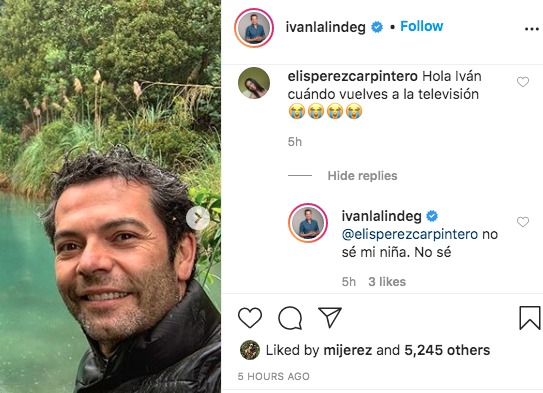This screenshot has width=543, height=393.
Task: Show the 5,245 others who liked
Action: (x=447, y=350)
